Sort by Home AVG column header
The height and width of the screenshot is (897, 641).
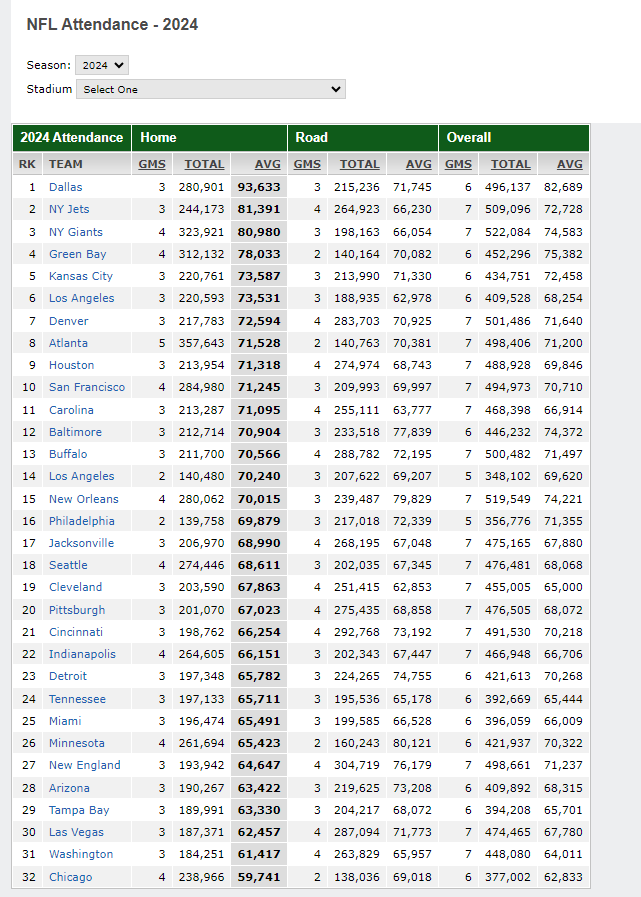267,164
